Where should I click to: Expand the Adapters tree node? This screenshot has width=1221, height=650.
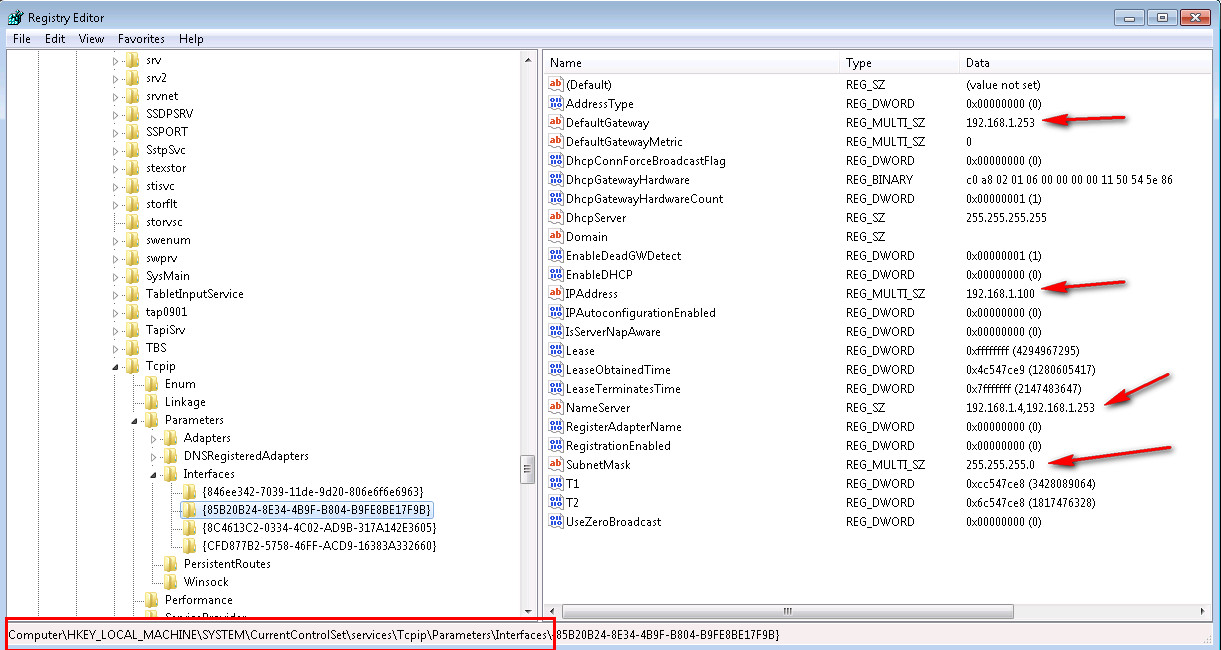point(153,438)
